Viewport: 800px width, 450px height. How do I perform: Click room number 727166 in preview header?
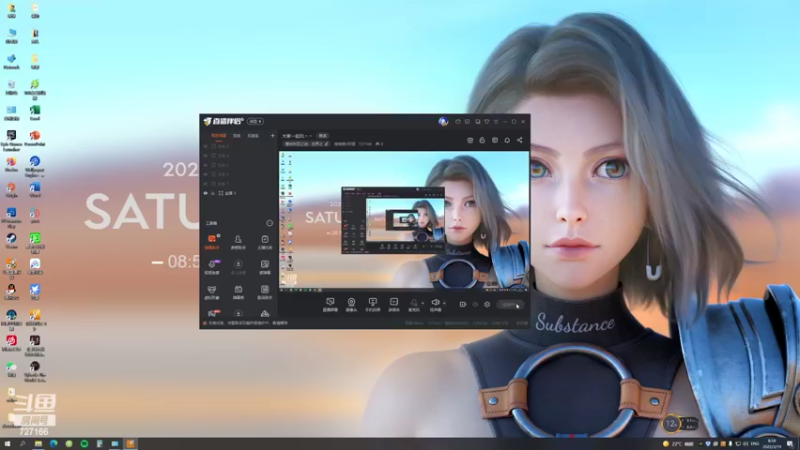[365, 144]
